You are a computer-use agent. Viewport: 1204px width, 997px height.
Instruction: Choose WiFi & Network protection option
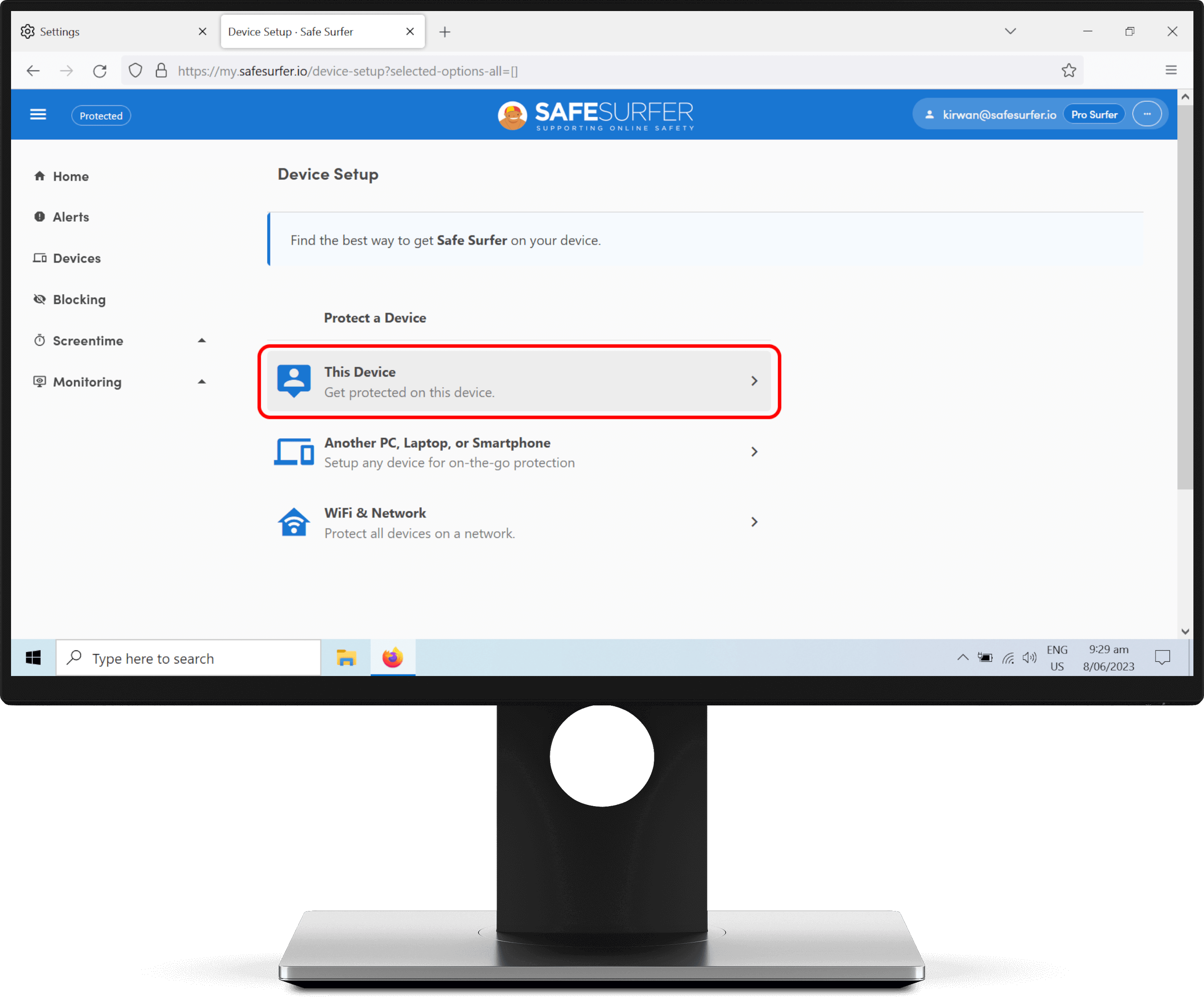pos(519,522)
